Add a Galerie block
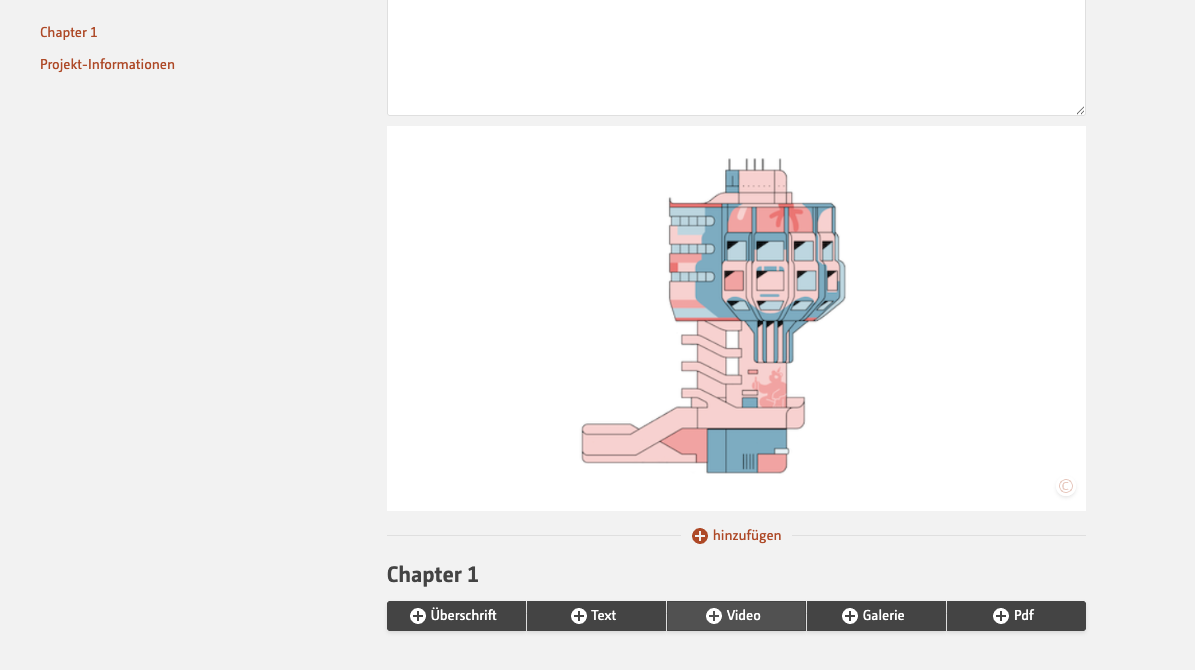The height and width of the screenshot is (670, 1195). tap(876, 616)
